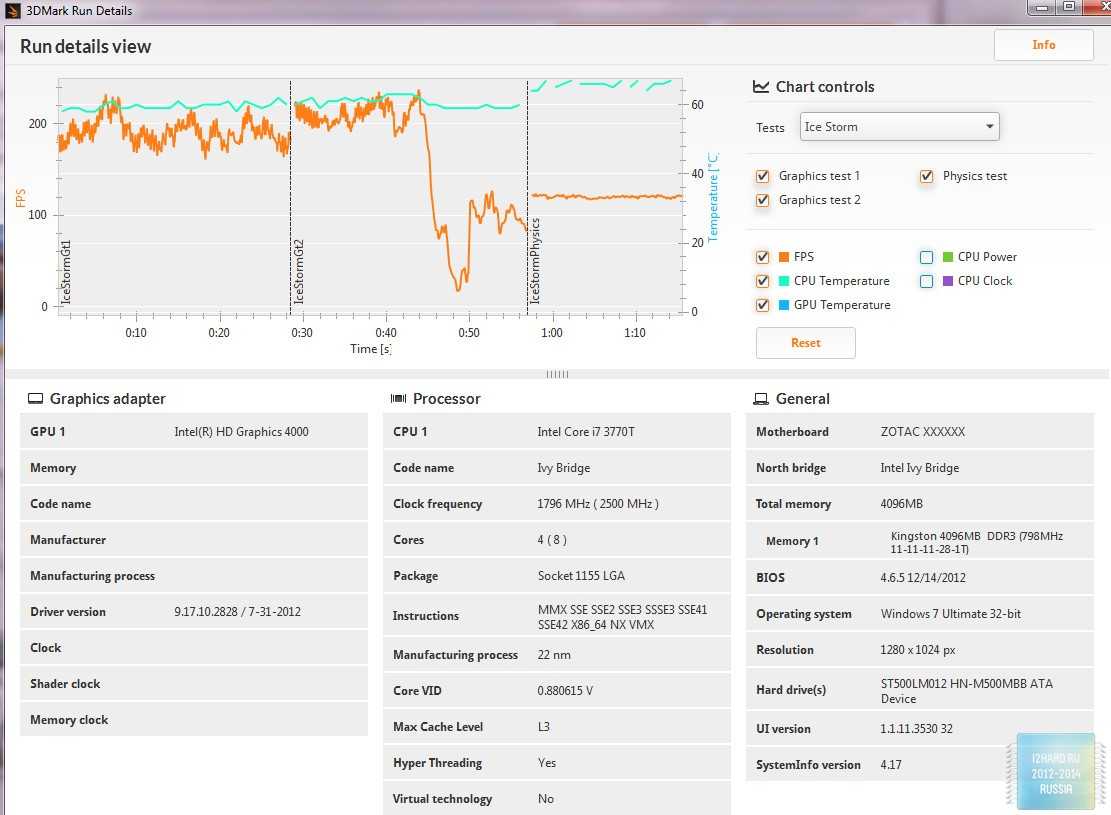Click the Processor chip icon
1111x815 pixels.
coord(398,399)
